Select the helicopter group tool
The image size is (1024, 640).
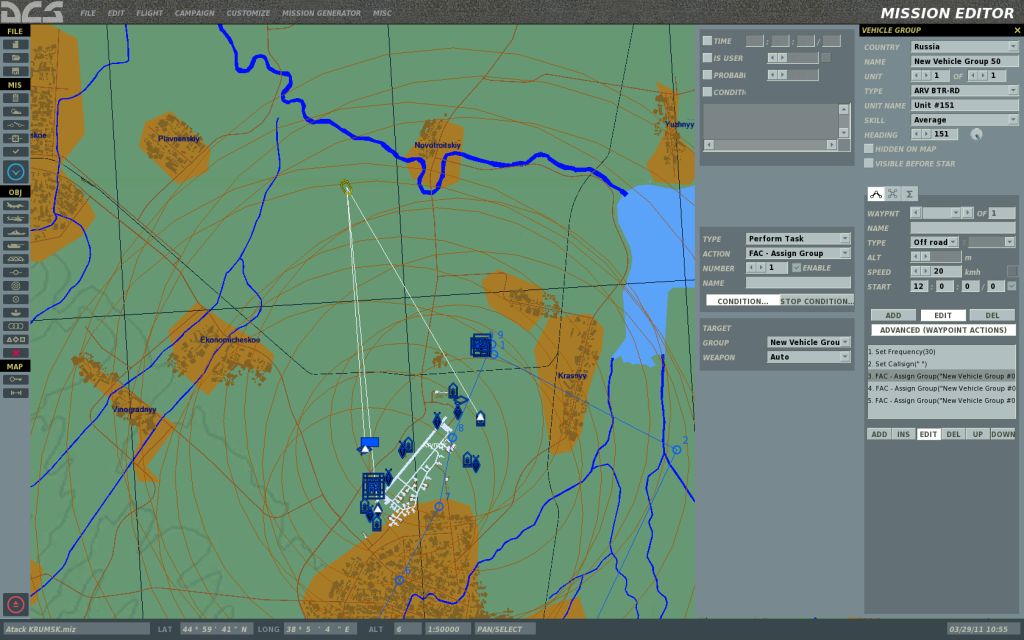click(x=15, y=219)
